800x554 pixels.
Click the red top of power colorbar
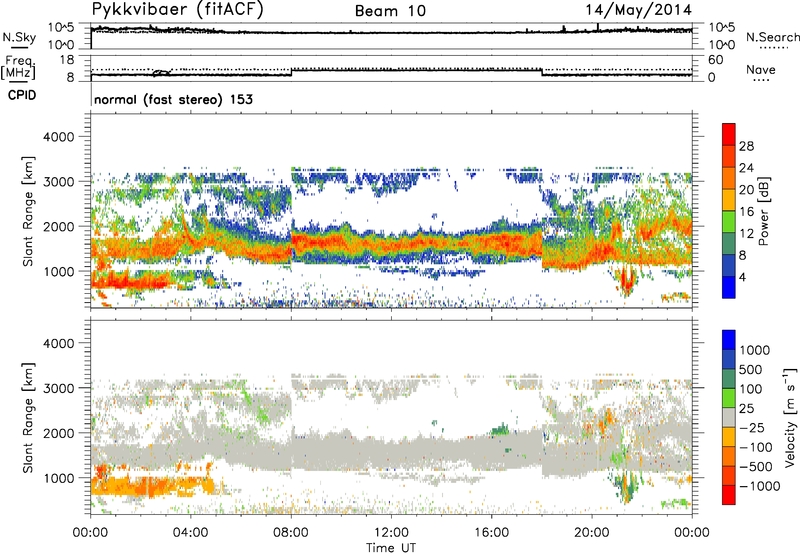[x=729, y=134]
